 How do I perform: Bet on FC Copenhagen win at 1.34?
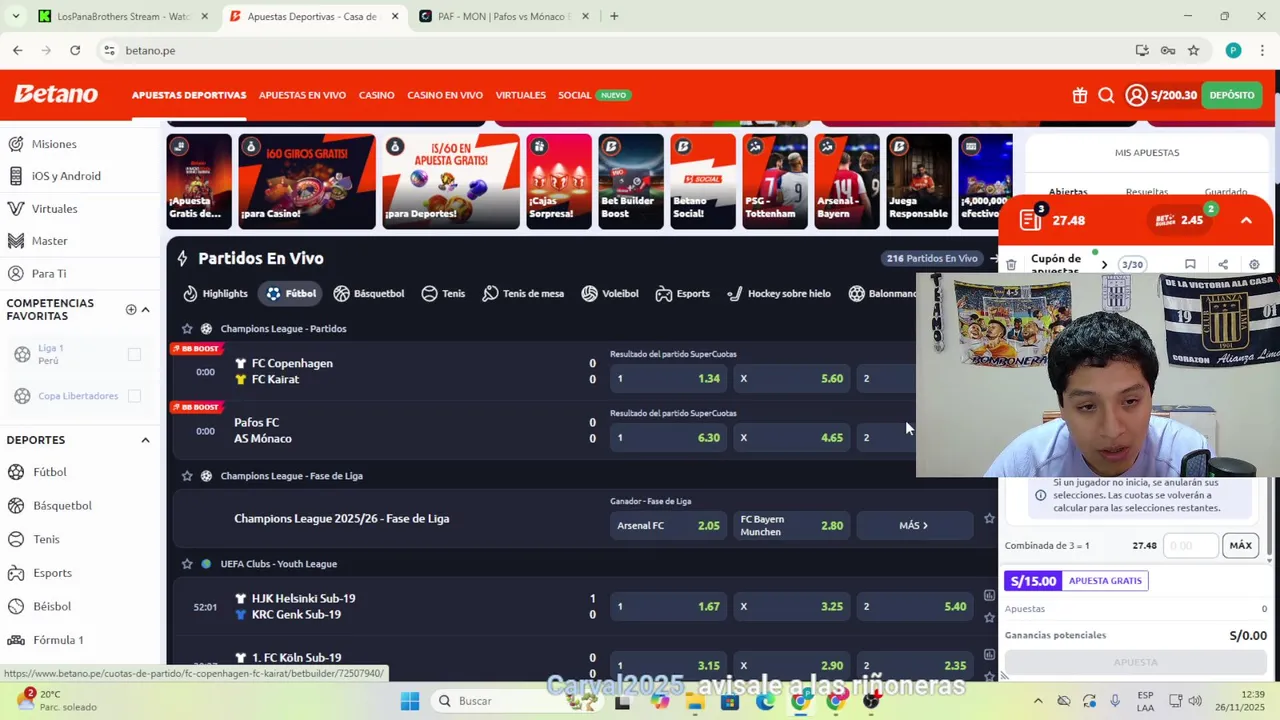(x=668, y=379)
